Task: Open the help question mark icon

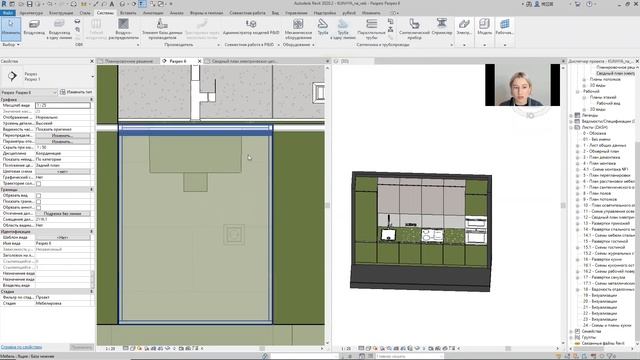Action: point(589,4)
